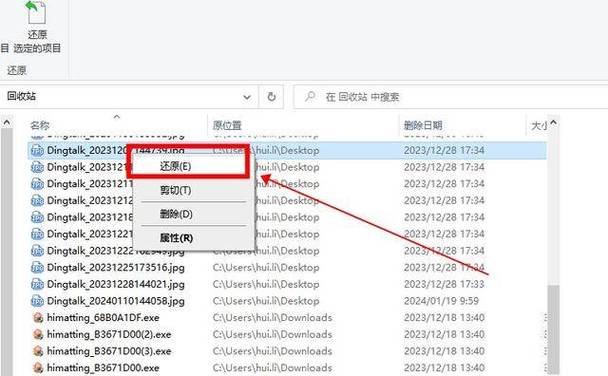The width and height of the screenshot is (608, 376).
Task: Click the jpg icon of the Dingtalk_20231218 file
Action: (x=37, y=217)
